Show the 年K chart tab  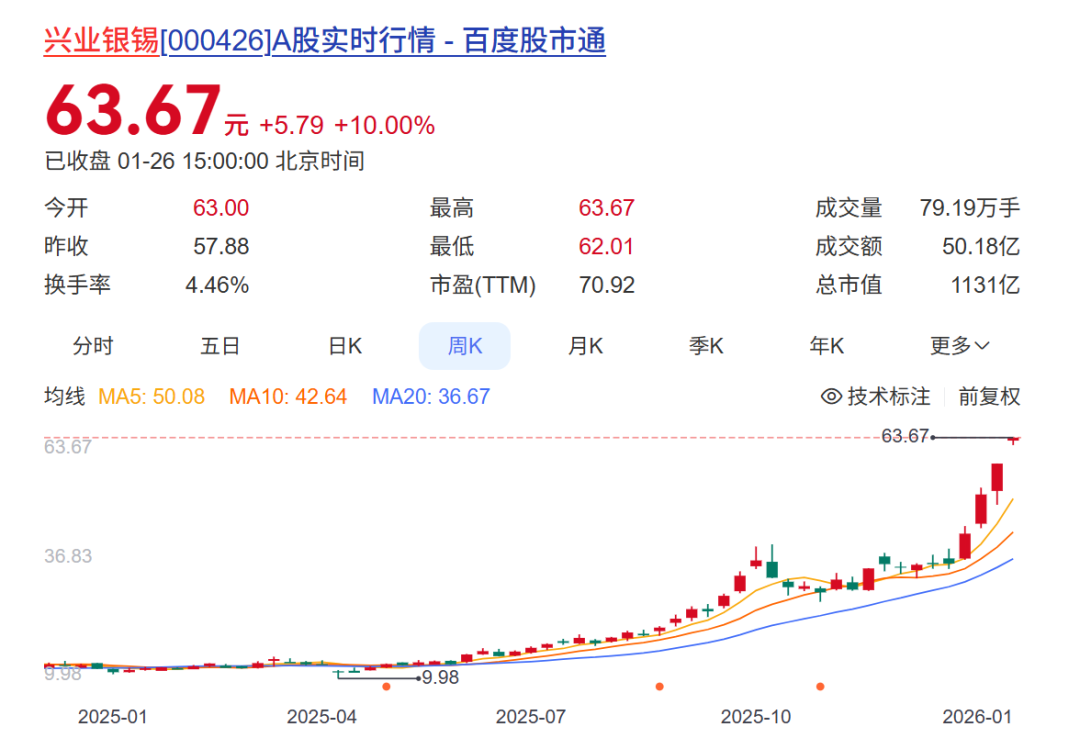tap(827, 346)
